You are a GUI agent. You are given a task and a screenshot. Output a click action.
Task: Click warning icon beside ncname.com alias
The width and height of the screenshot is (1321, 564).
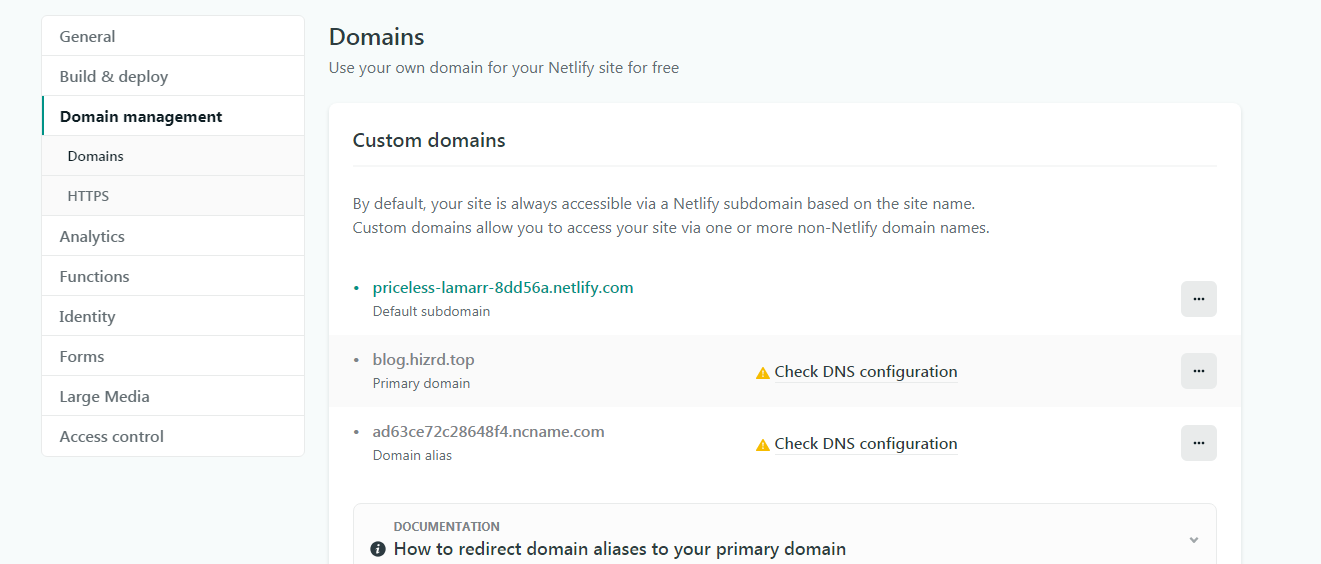pos(763,445)
